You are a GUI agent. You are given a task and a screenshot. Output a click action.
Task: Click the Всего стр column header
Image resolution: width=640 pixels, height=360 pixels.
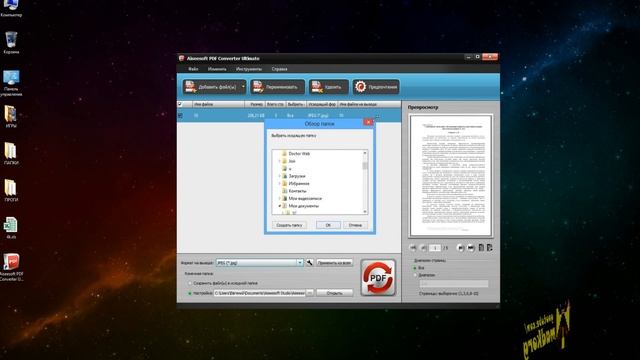coord(276,104)
